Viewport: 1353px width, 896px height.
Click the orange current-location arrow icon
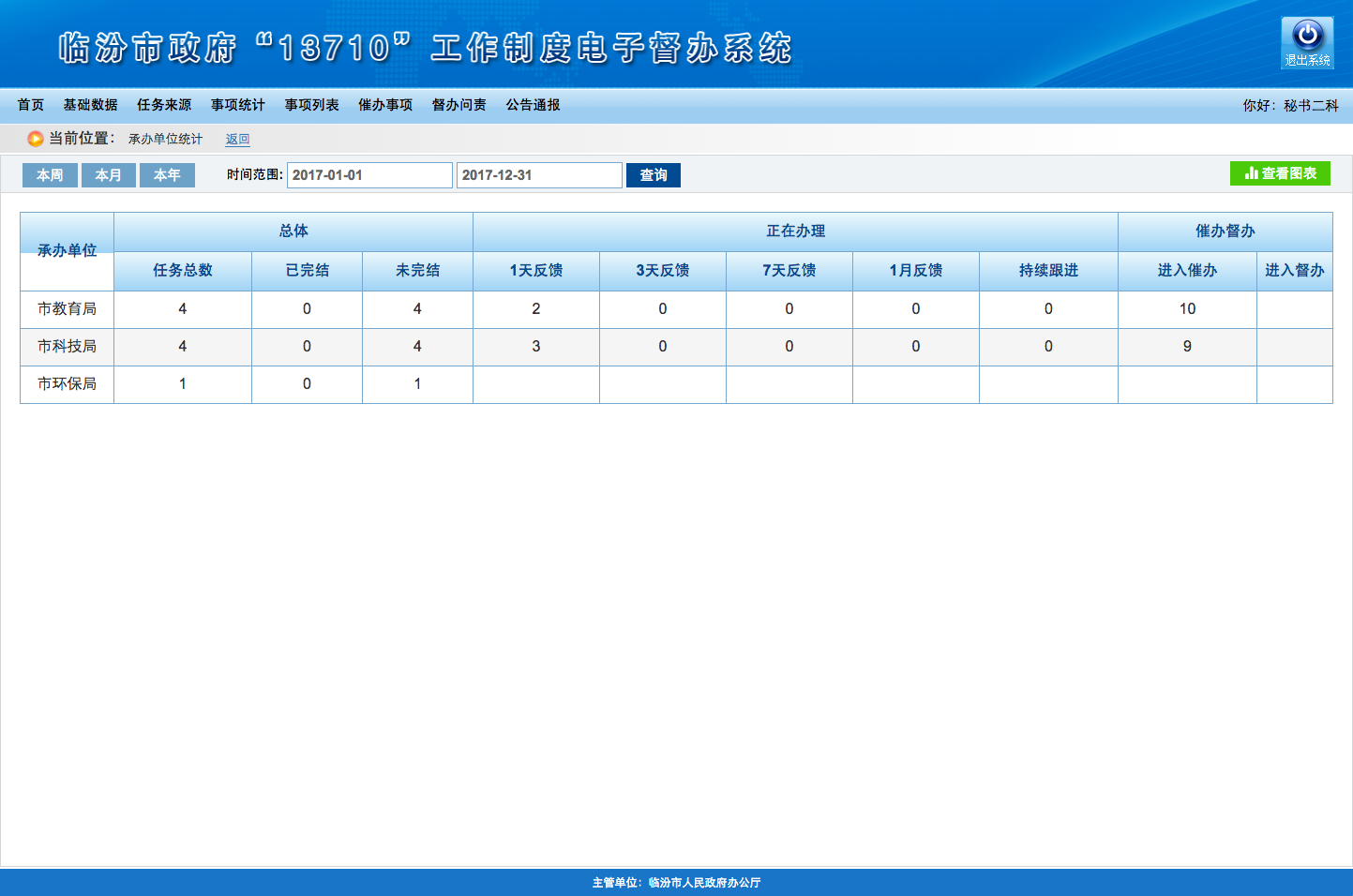pos(36,139)
